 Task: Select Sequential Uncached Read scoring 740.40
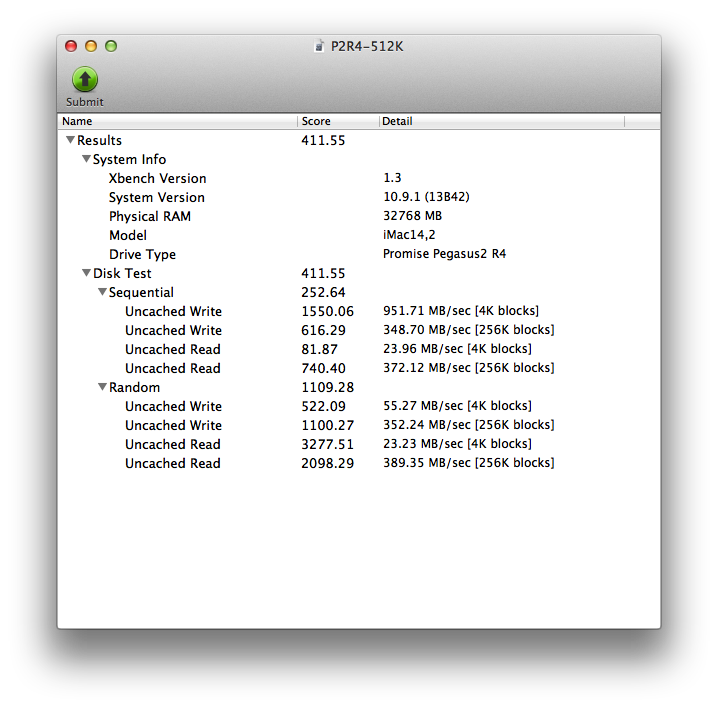tap(359, 368)
